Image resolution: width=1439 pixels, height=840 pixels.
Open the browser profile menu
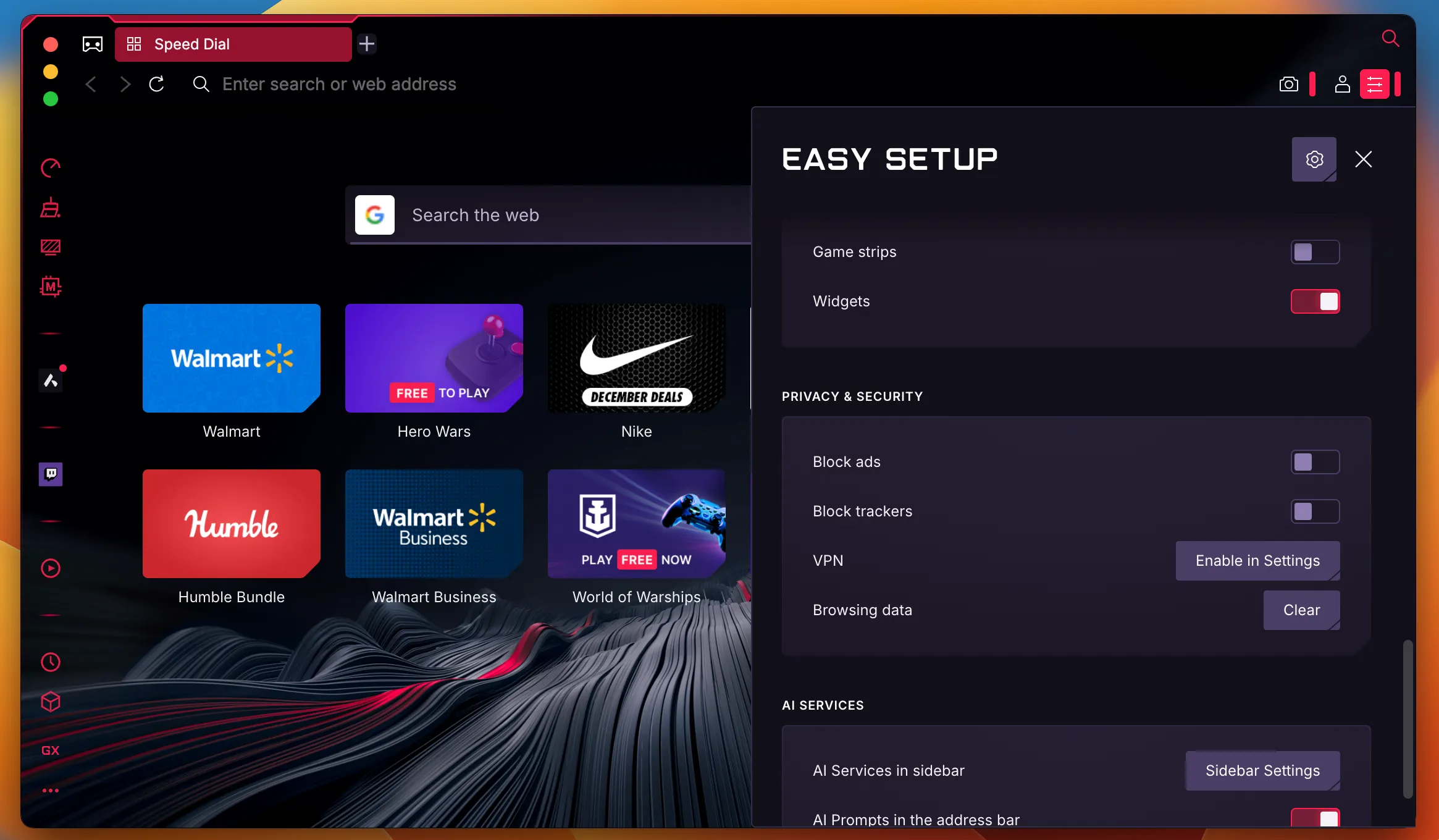pos(1341,84)
